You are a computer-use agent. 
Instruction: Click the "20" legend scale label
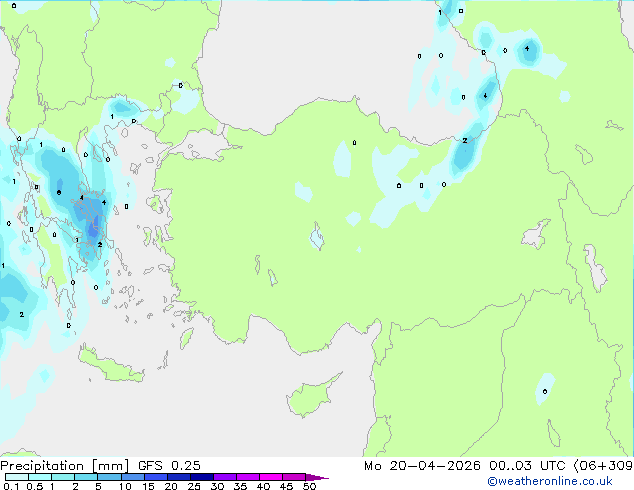171,486
